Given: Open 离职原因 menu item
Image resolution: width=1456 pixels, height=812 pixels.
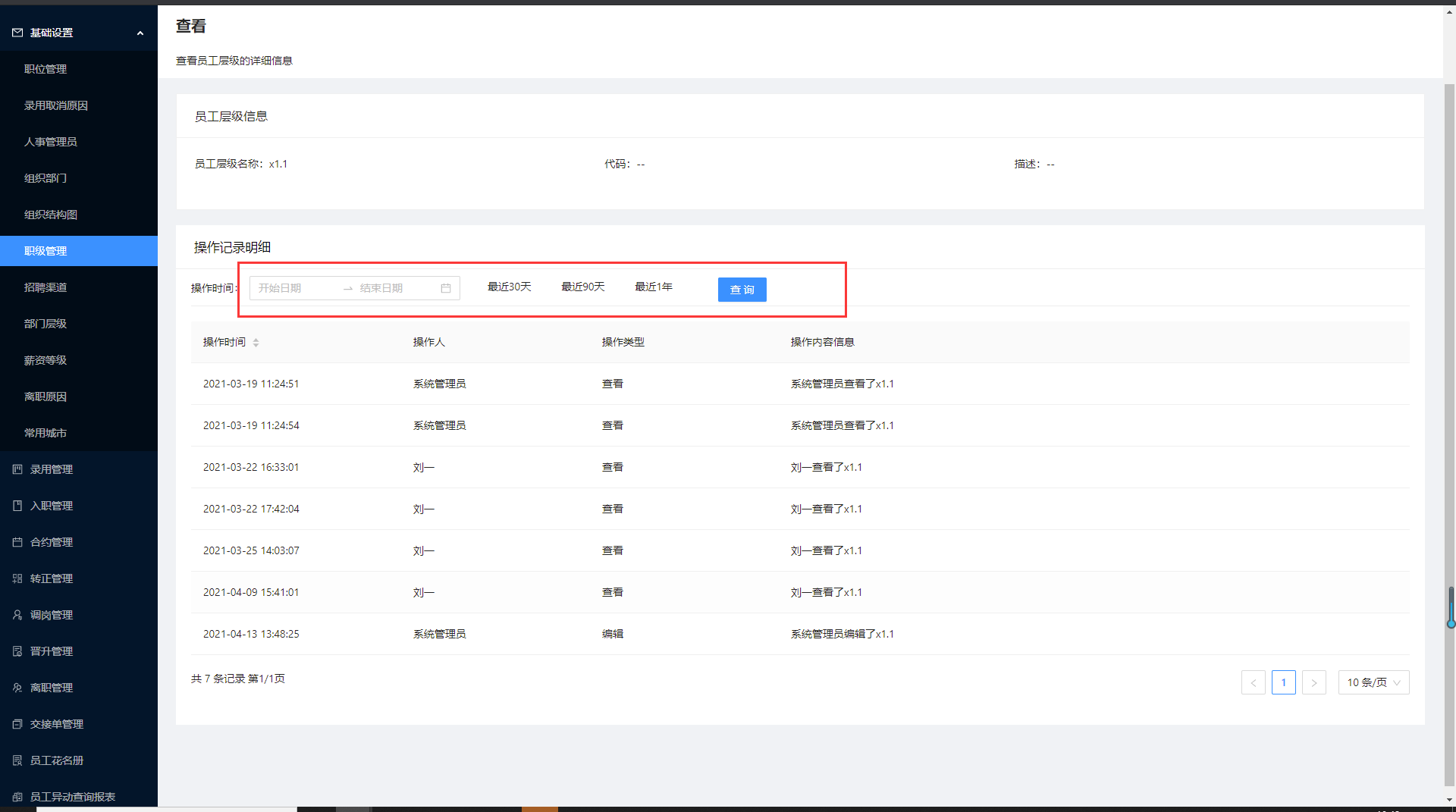Looking at the screenshot, I should 45,397.
